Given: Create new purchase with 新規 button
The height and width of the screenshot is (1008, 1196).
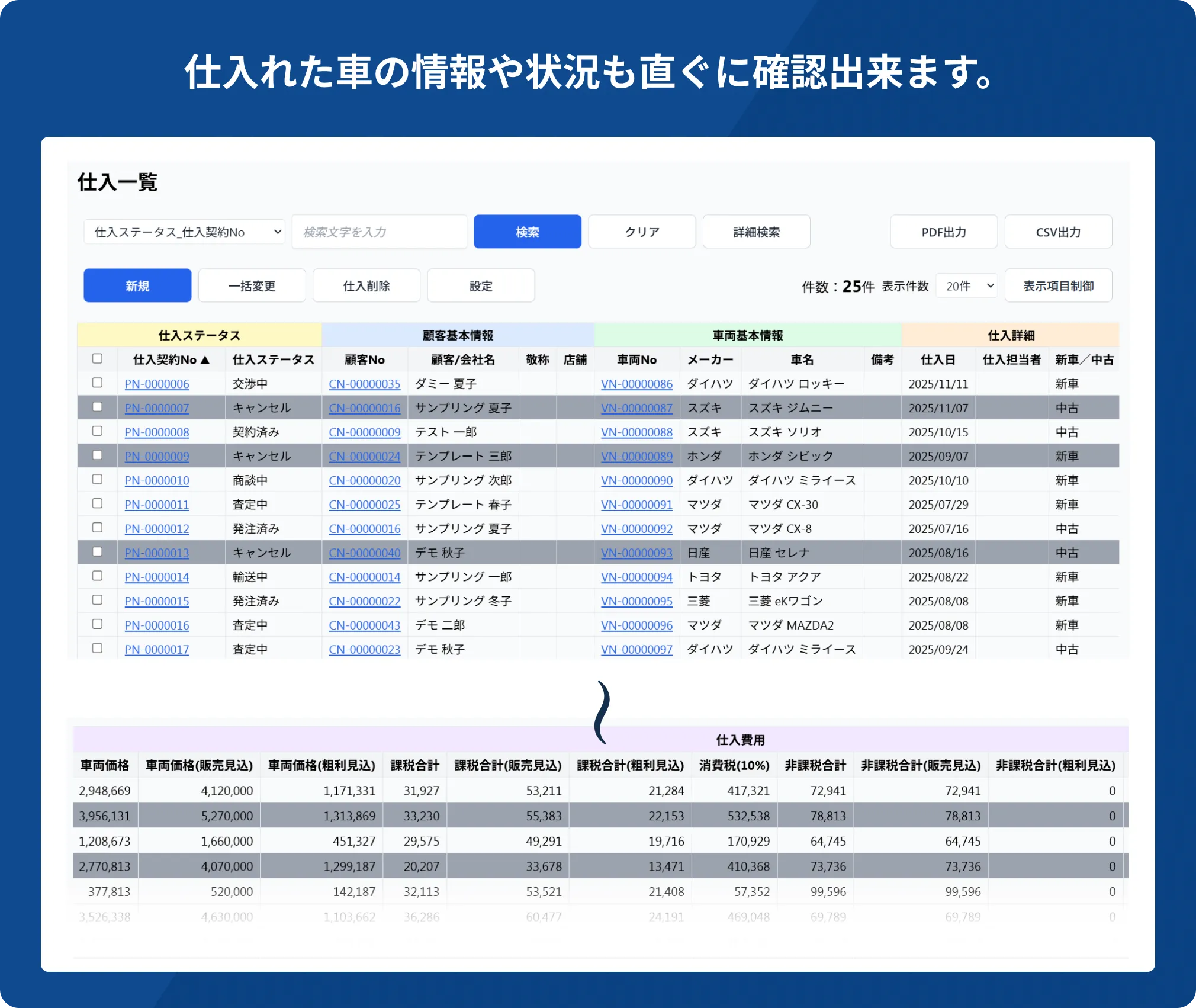Looking at the screenshot, I should 137,285.
